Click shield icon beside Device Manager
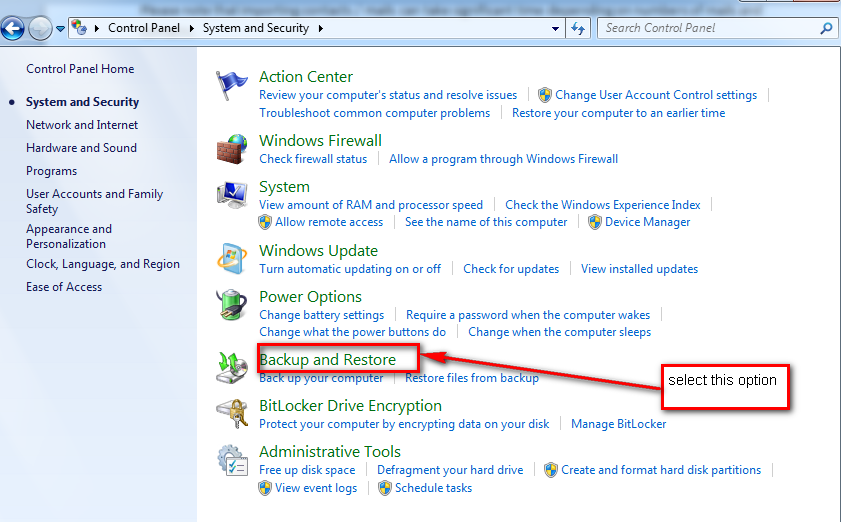Image resolution: width=841 pixels, height=522 pixels. 595,222
